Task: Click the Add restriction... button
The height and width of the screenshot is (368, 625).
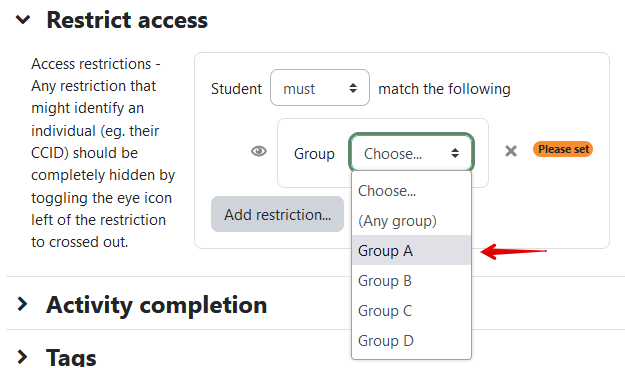Action: click(277, 214)
